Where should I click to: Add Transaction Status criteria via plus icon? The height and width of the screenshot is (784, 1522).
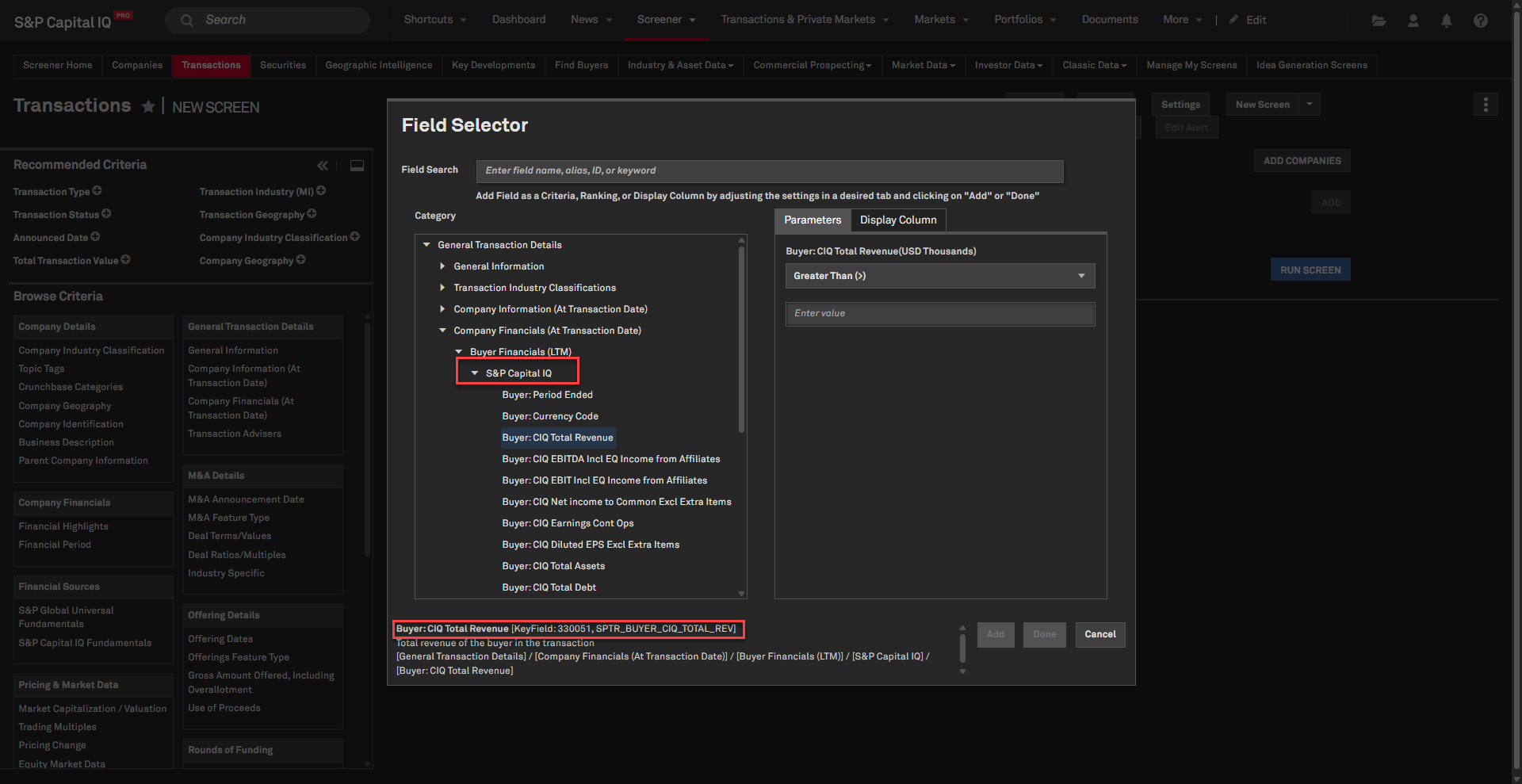coord(106,214)
